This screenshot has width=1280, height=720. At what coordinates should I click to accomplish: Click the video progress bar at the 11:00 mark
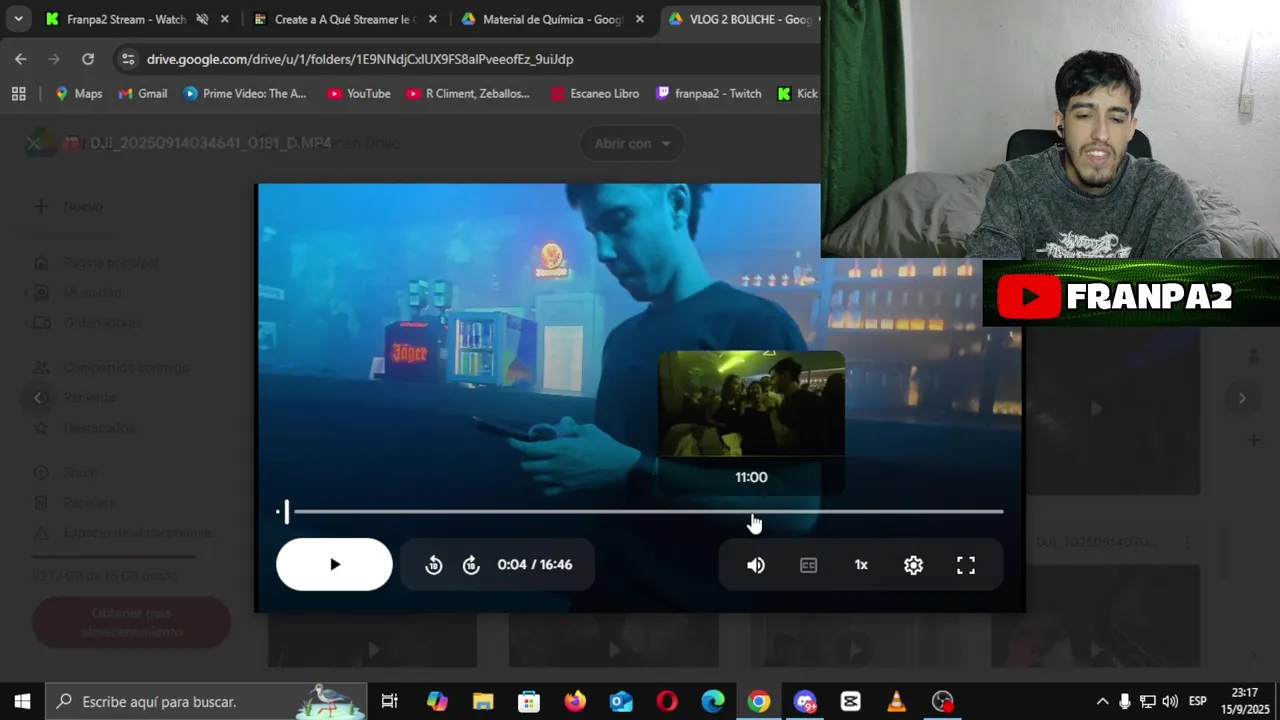click(x=751, y=511)
